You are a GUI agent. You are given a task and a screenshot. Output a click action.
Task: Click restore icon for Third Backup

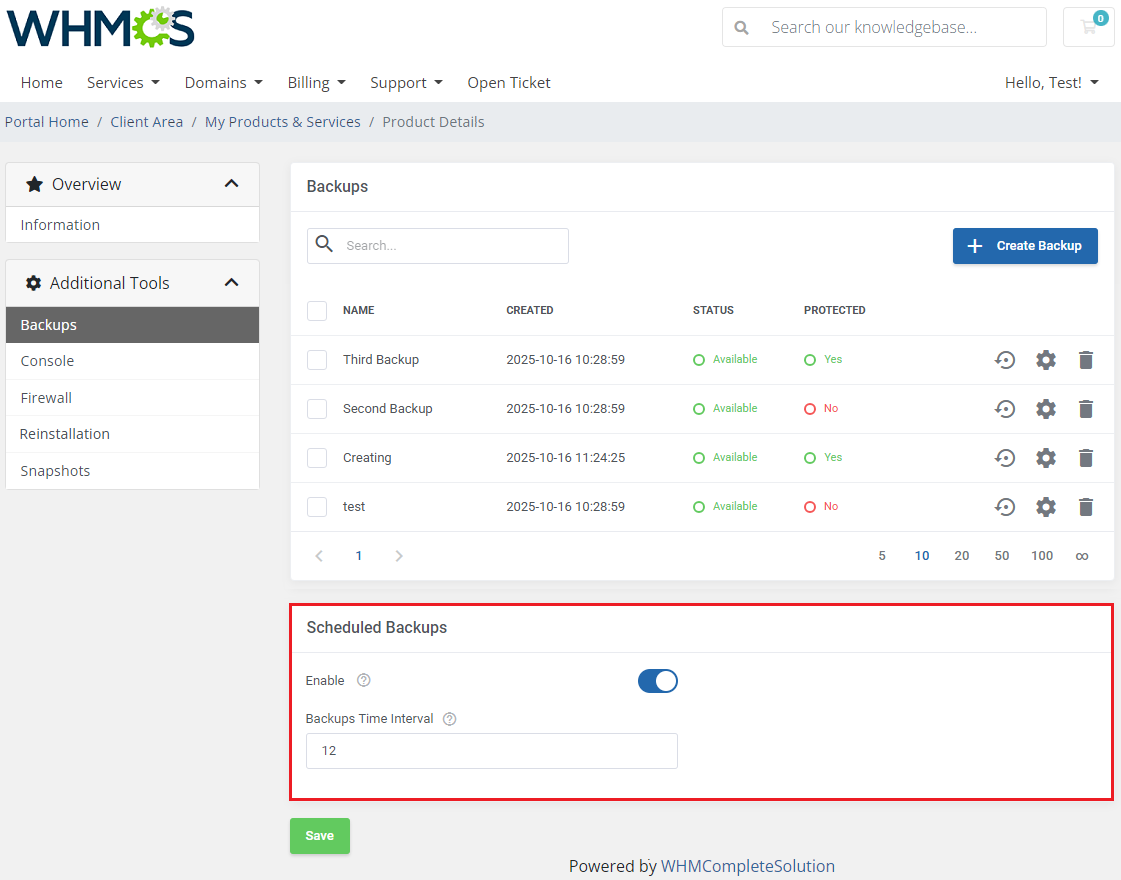pos(1005,360)
